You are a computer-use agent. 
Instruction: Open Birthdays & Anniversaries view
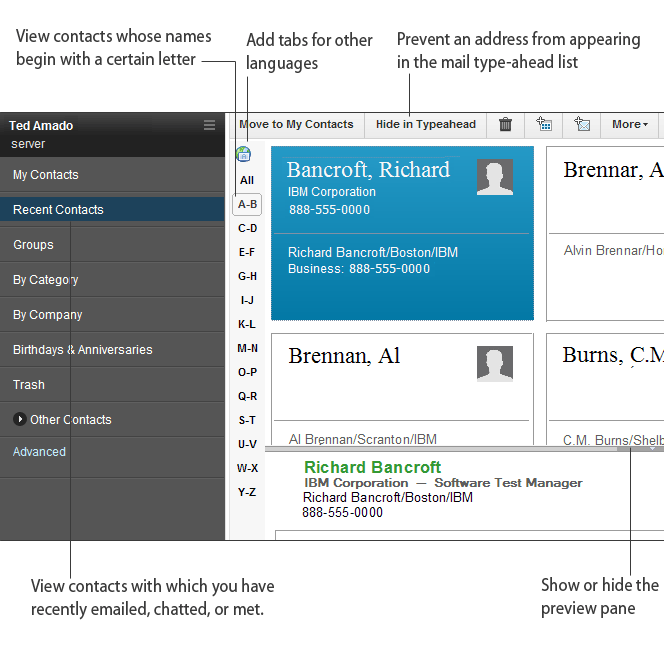(x=112, y=349)
